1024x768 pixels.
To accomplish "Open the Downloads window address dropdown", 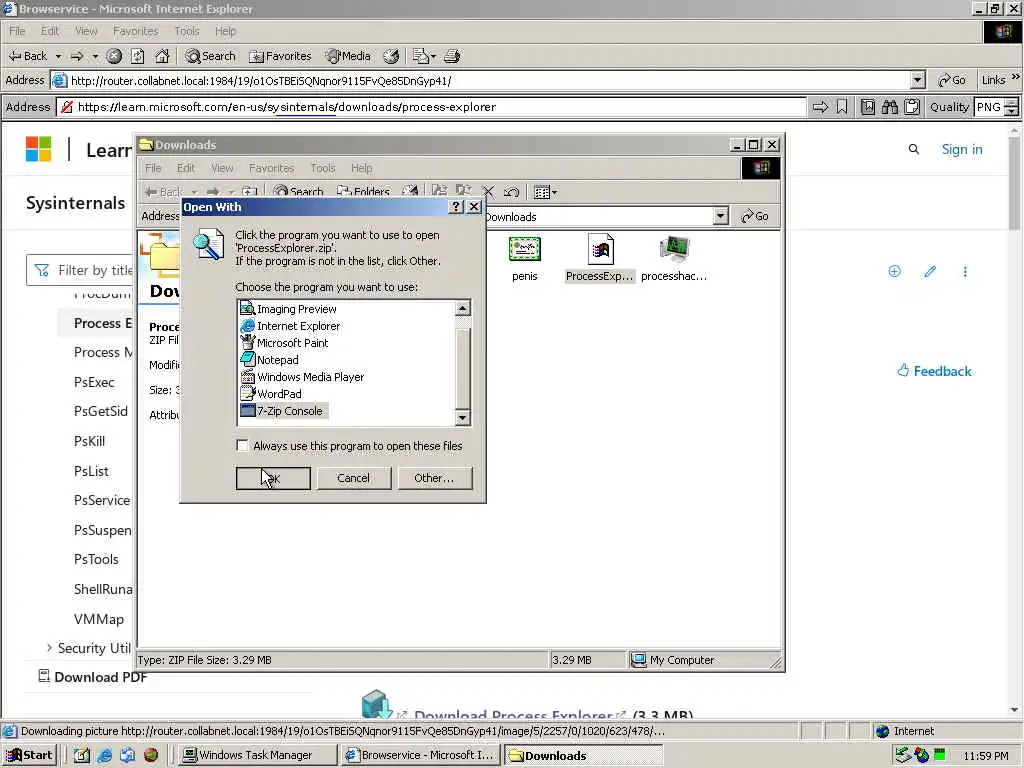I will (x=720, y=216).
